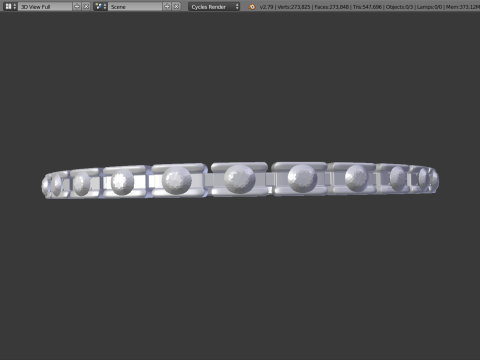Add a new scene with plus icon
This screenshot has width=480, height=360.
167,6
